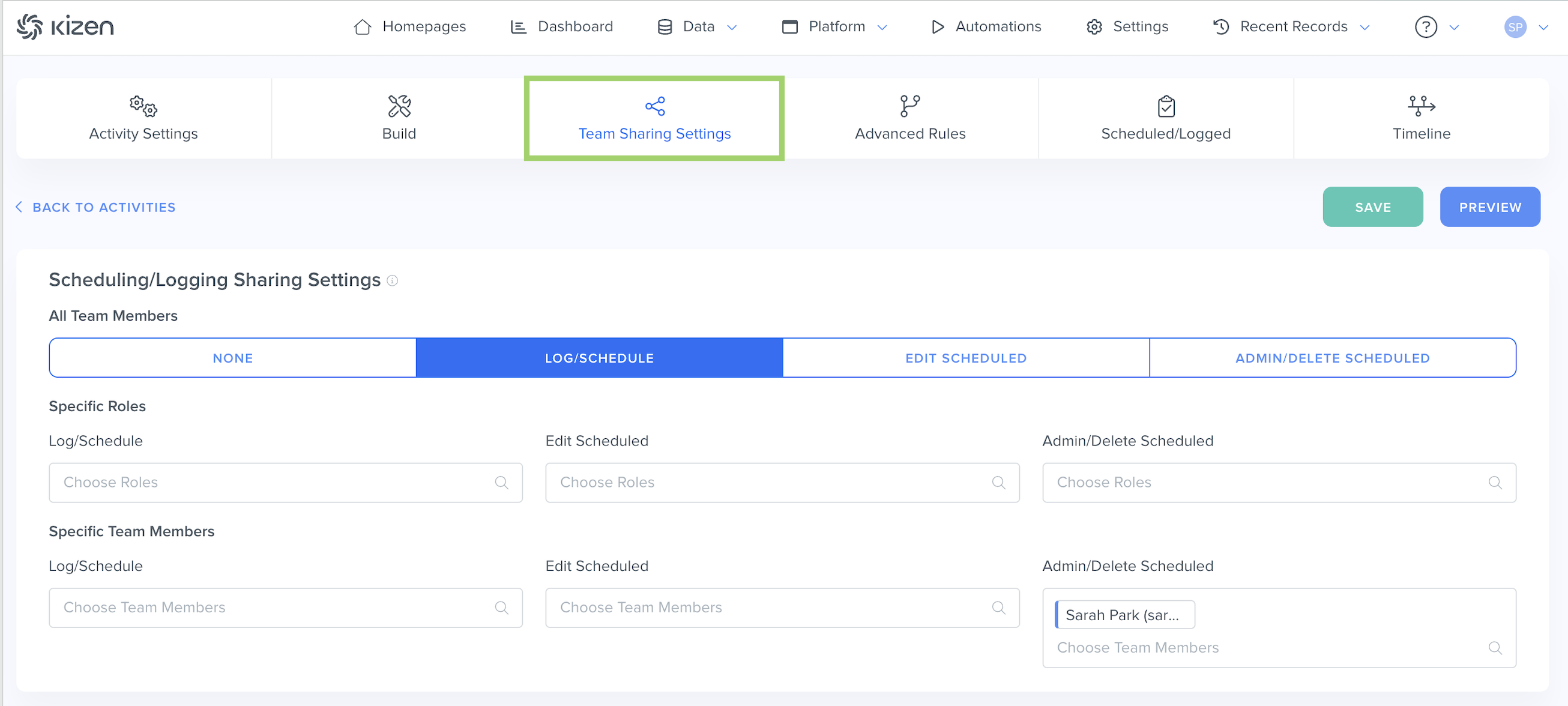The height and width of the screenshot is (706, 1568).
Task: Click the Build tools icon
Action: click(399, 106)
